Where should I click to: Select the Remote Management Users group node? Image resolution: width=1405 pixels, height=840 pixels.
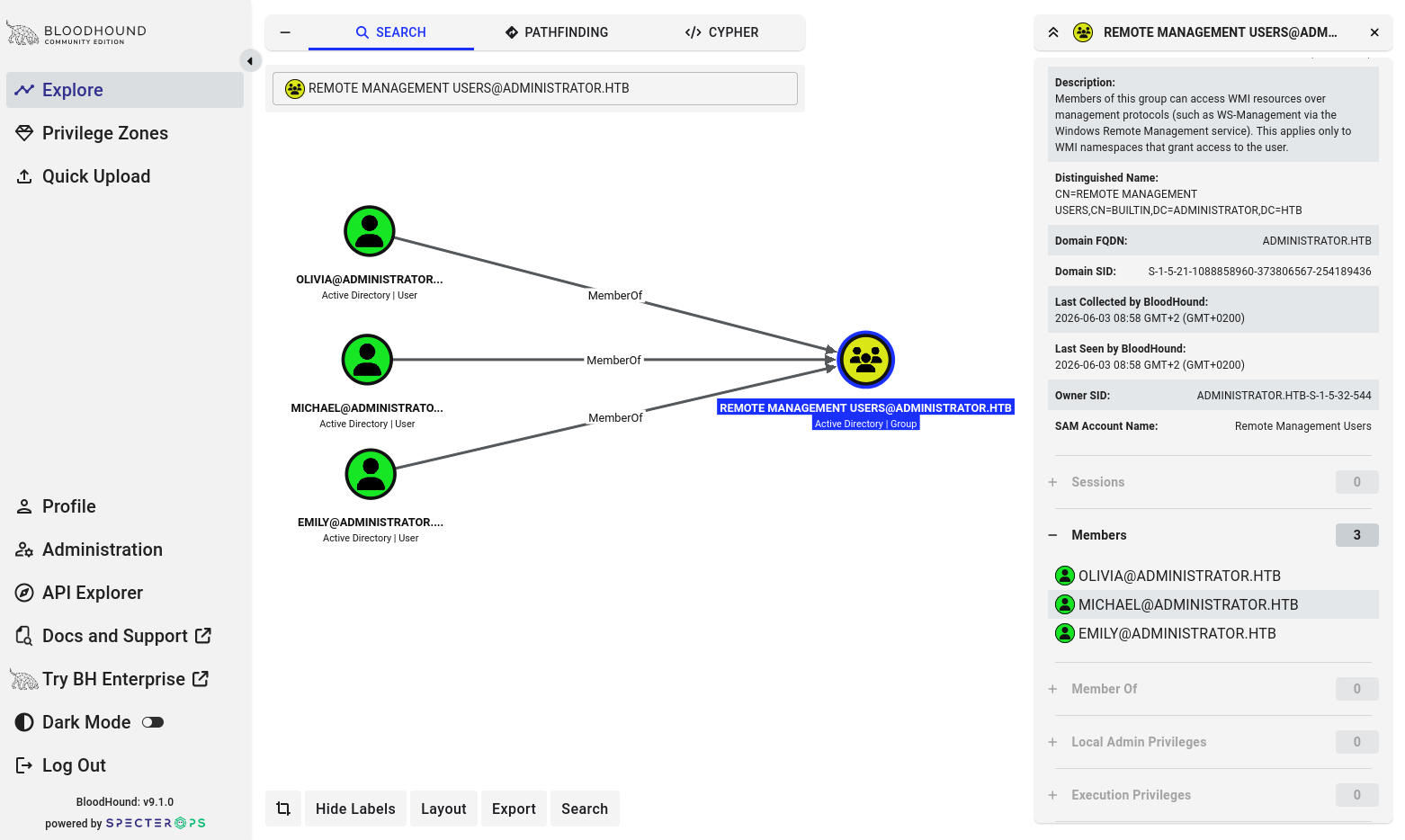coord(866,360)
